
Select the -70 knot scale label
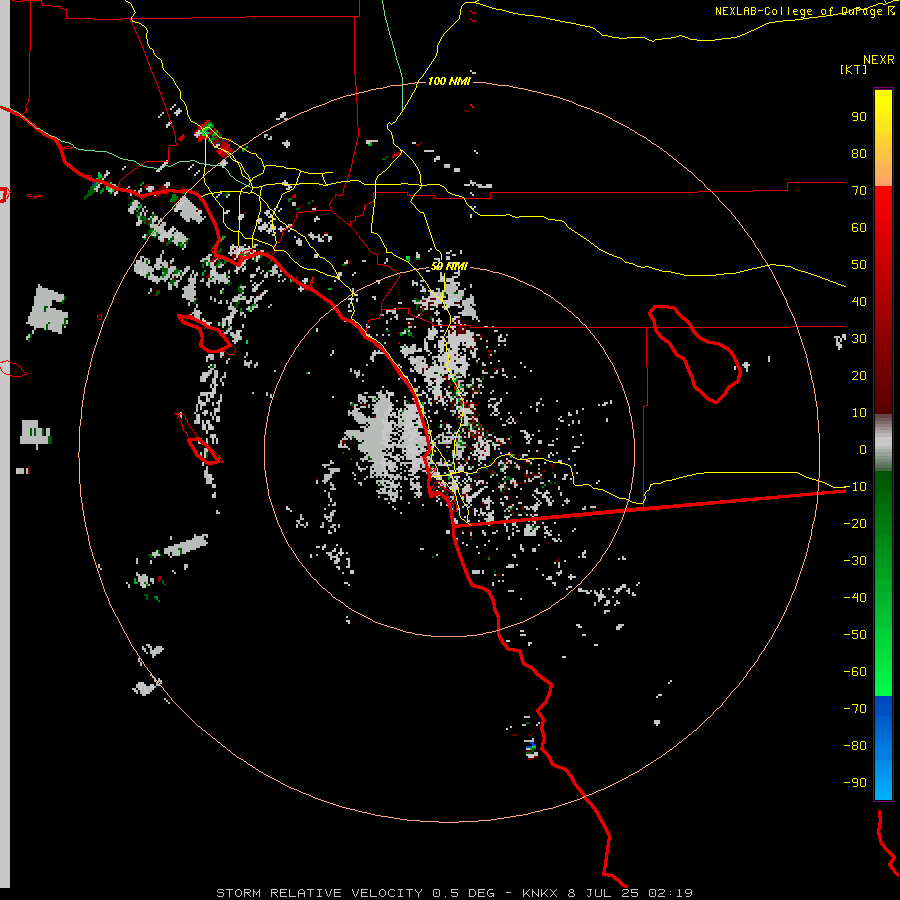point(855,709)
